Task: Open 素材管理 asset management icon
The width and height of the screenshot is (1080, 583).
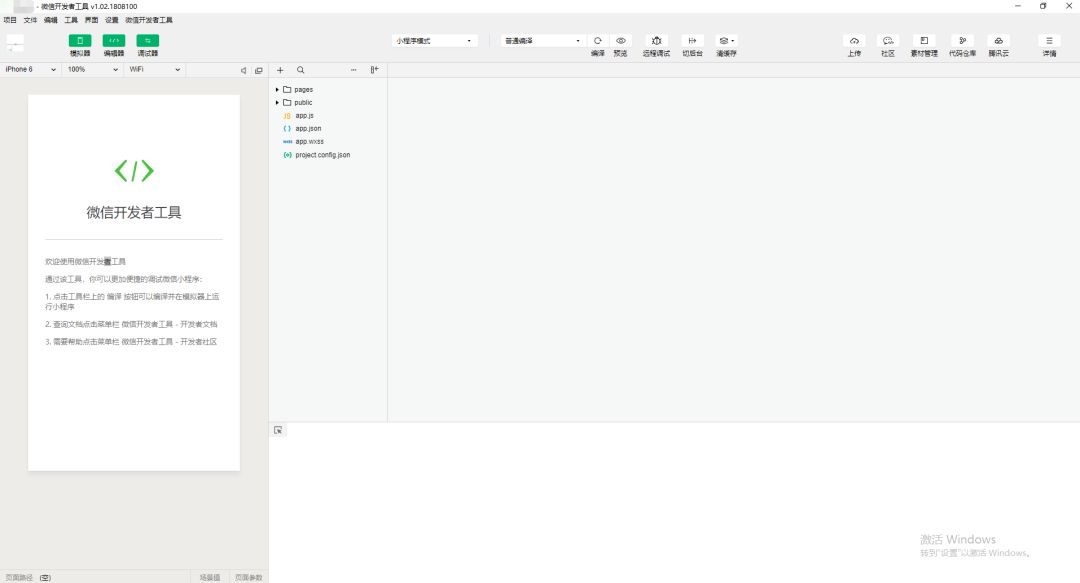Action: [924, 41]
